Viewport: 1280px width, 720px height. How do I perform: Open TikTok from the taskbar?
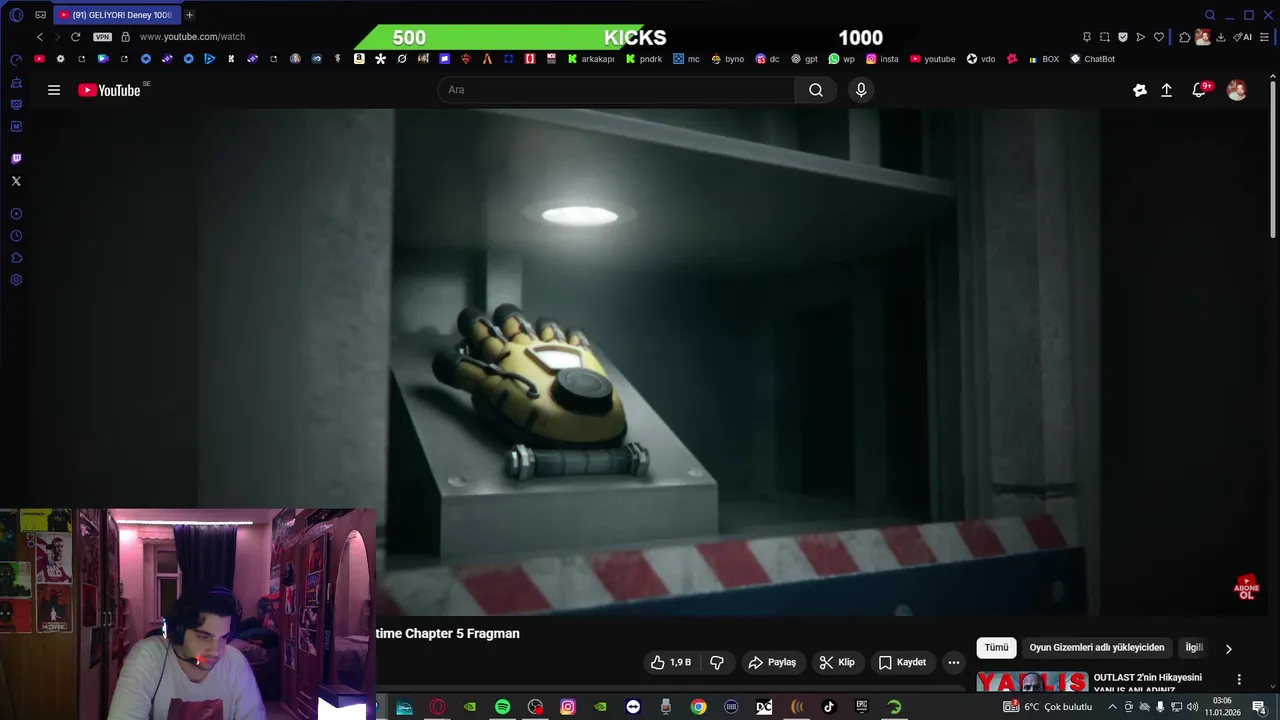[829, 707]
